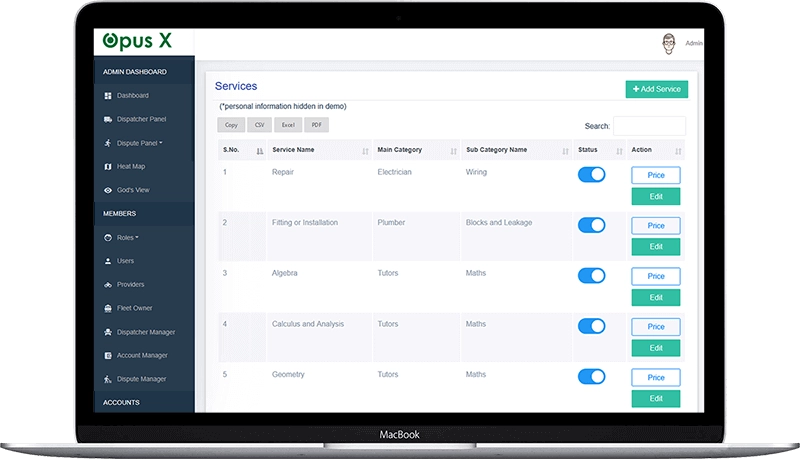Export table as CSV
Viewport: 800px width, 459px height.
click(259, 125)
